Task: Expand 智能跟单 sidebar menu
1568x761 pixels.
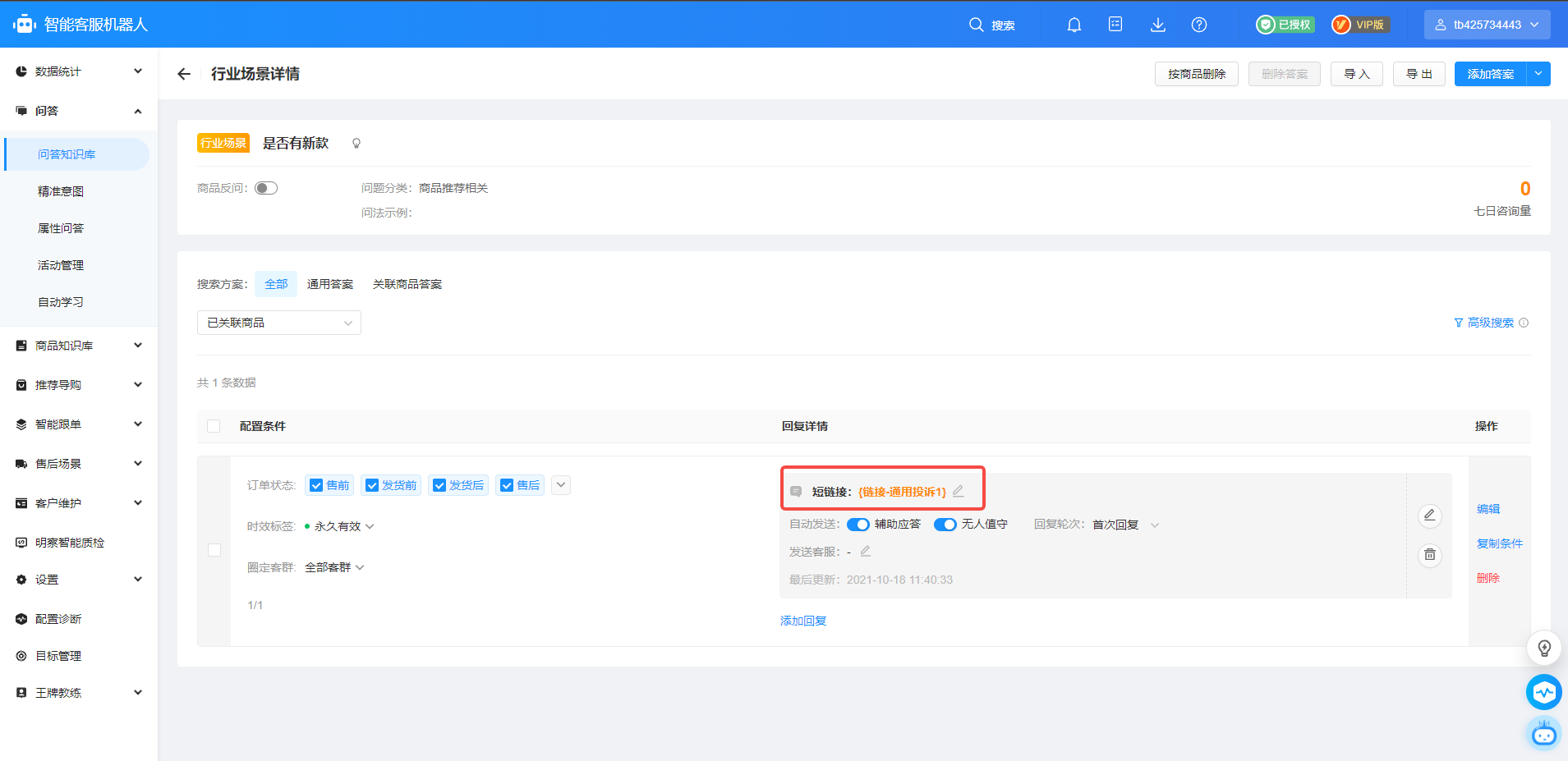Action: coord(79,424)
